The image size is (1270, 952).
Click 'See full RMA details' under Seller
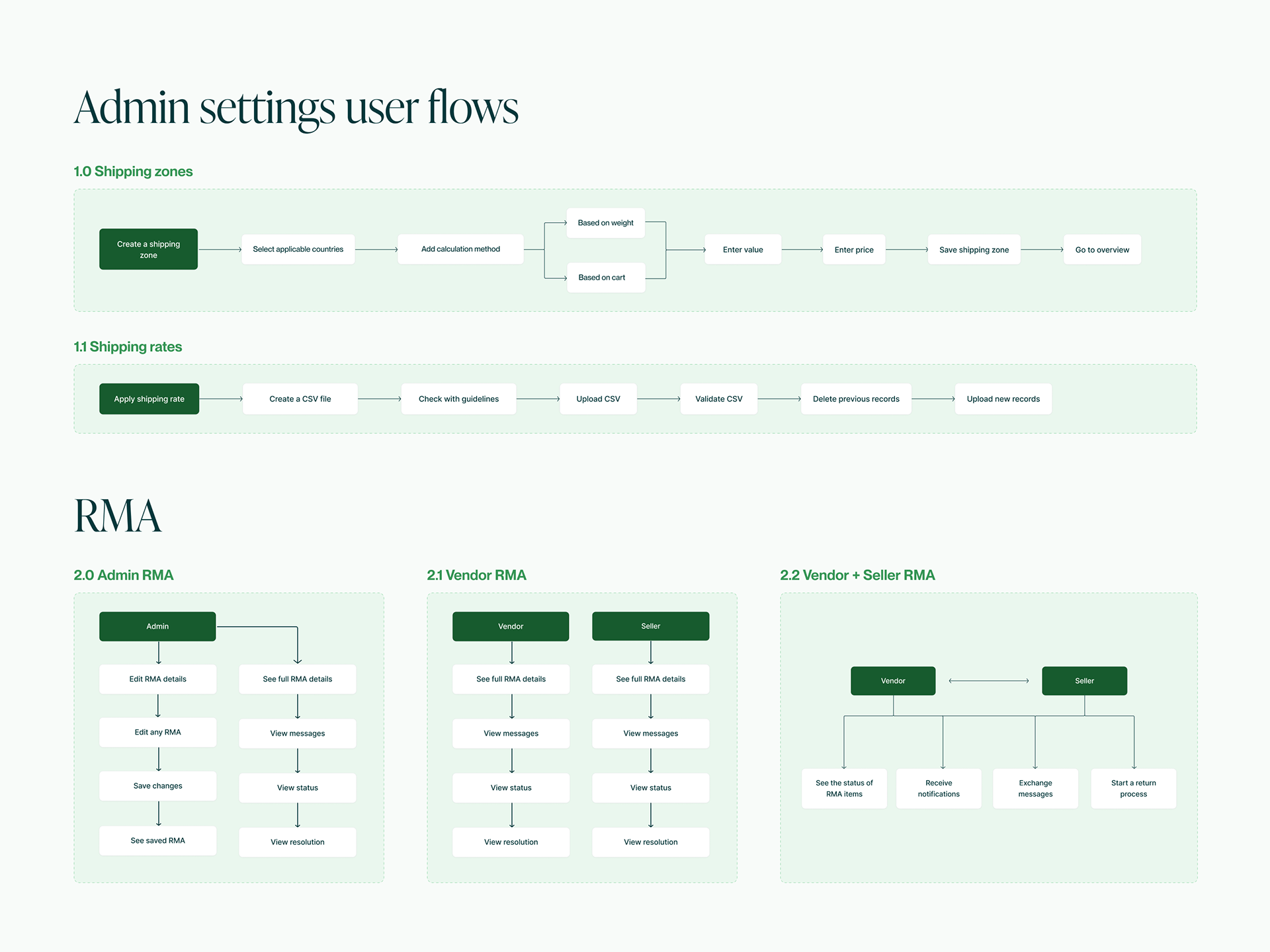pos(650,679)
